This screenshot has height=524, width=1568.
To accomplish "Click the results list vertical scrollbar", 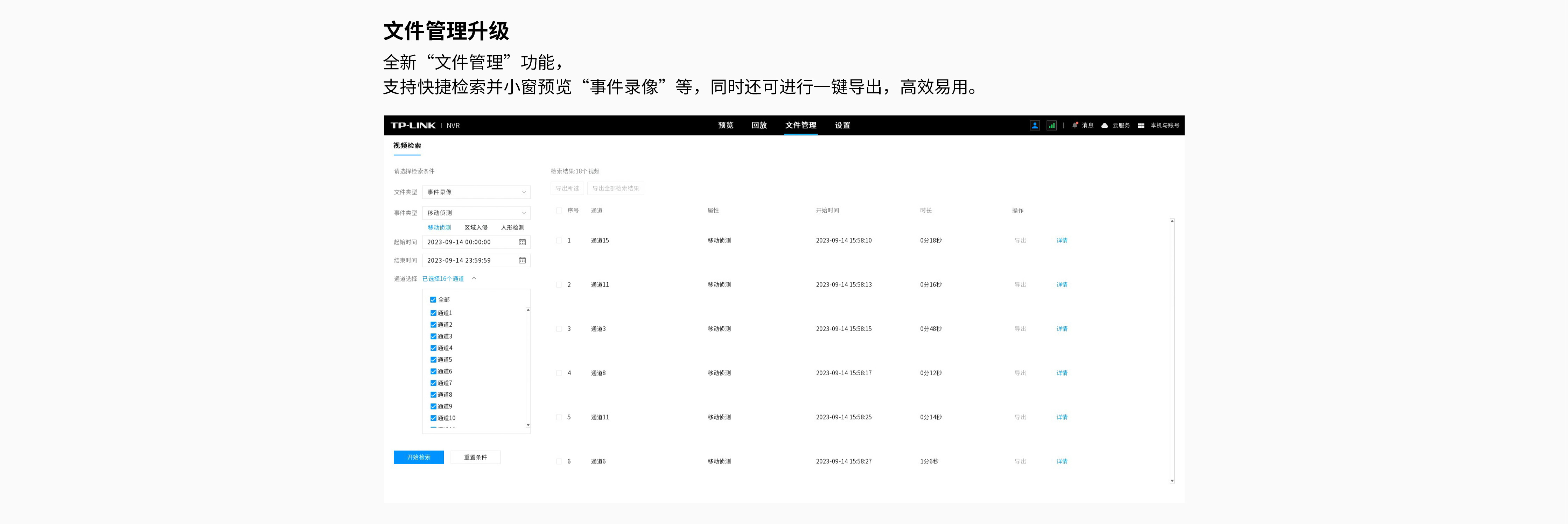I will [x=1172, y=350].
